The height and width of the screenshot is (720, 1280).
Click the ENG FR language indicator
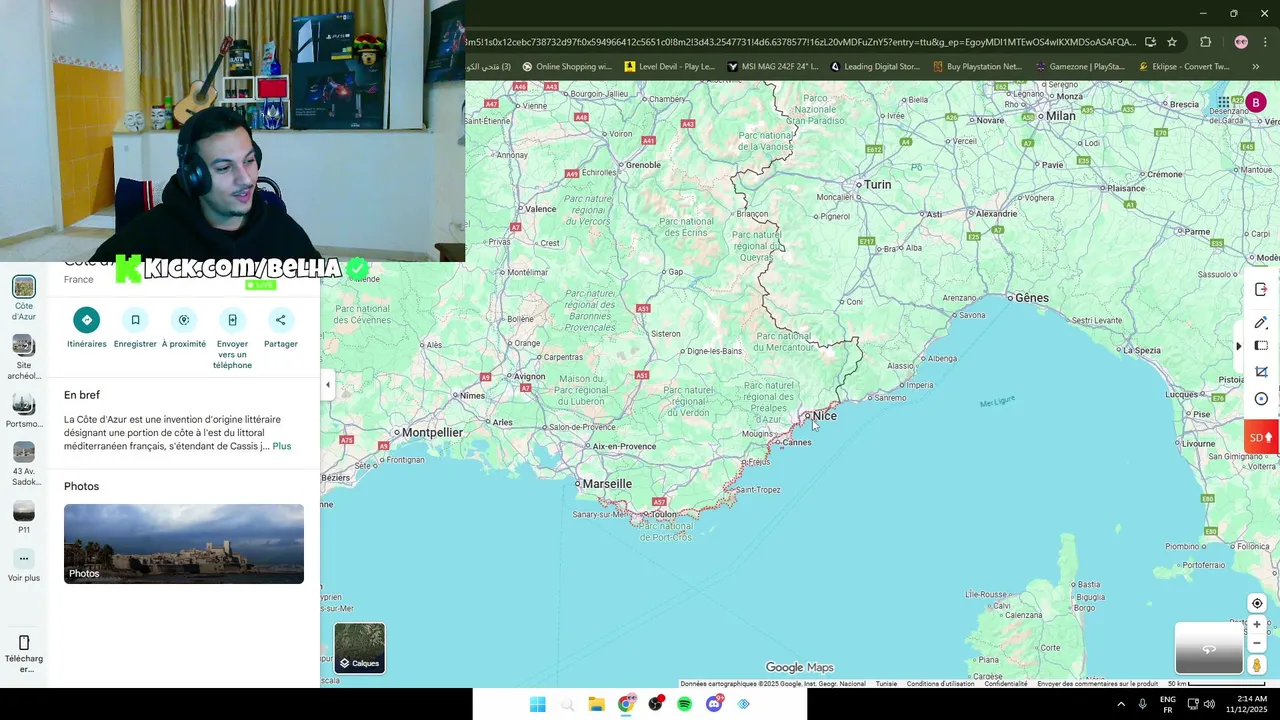pyautogui.click(x=1167, y=704)
